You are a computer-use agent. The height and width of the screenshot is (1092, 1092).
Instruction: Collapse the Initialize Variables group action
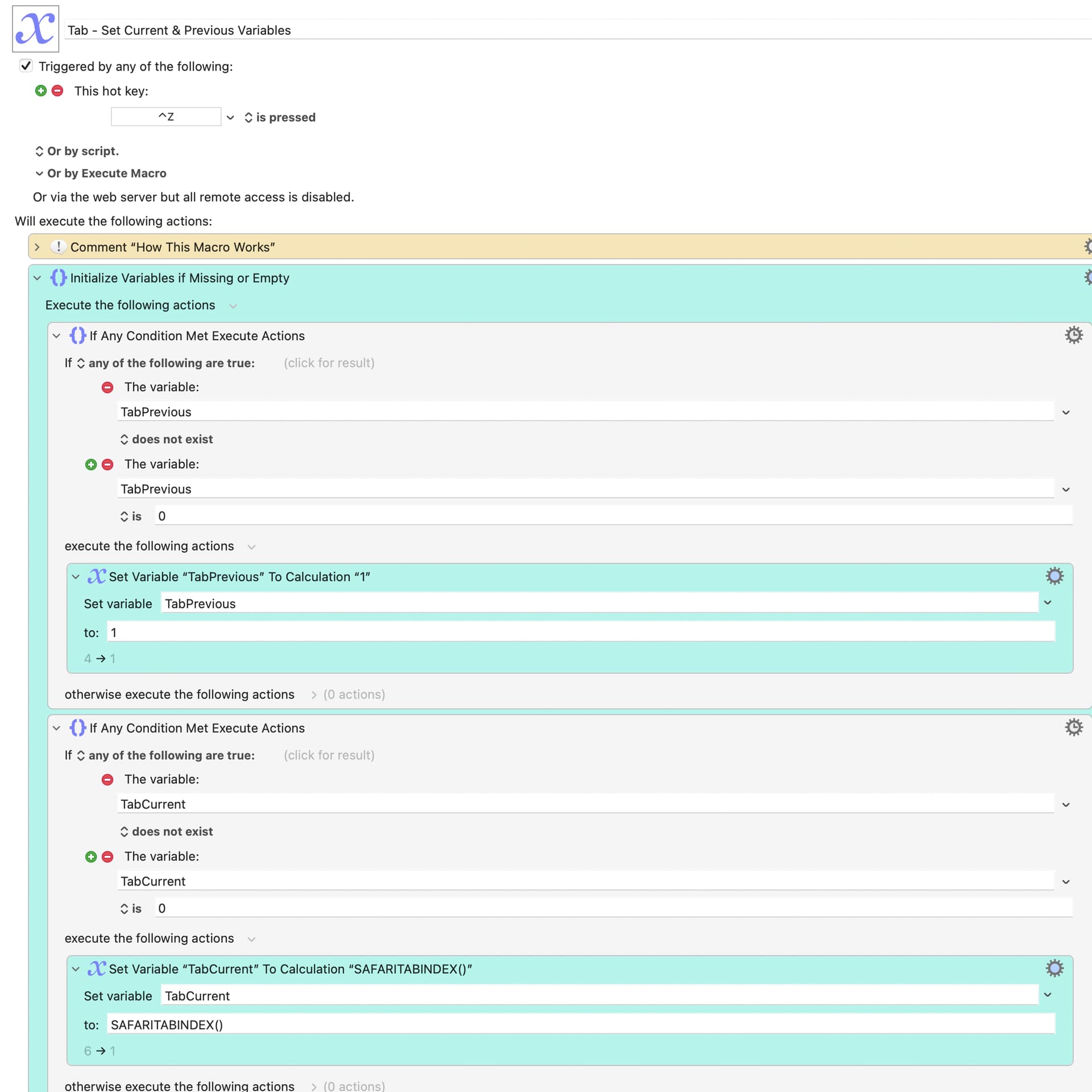pyautogui.click(x=37, y=278)
